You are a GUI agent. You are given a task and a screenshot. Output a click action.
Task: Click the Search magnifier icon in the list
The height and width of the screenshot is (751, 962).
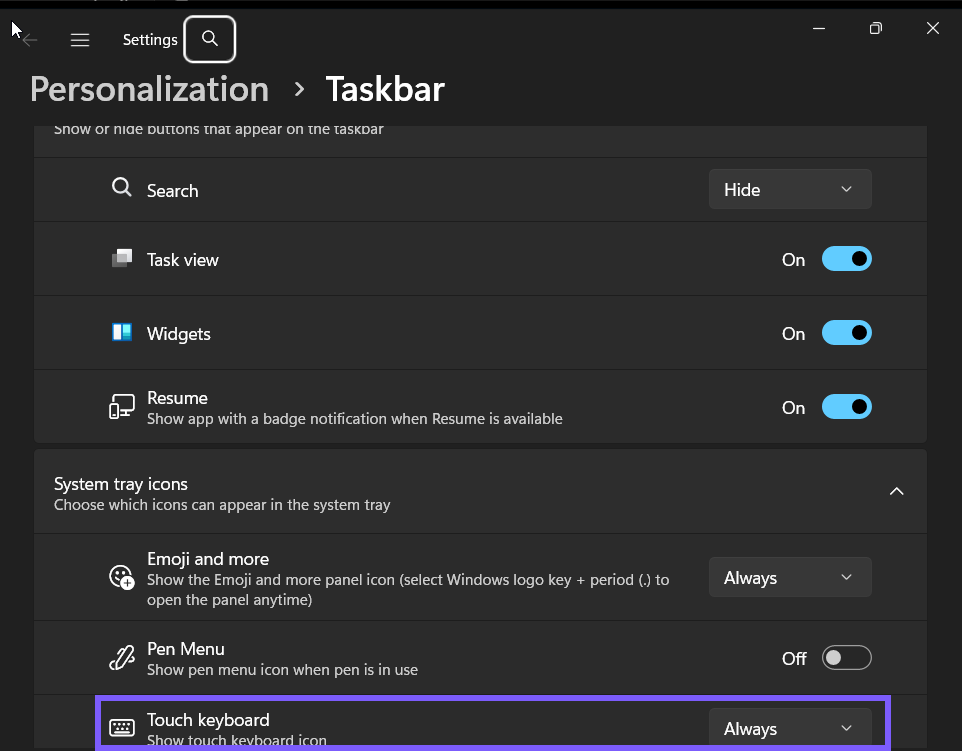[121, 187]
